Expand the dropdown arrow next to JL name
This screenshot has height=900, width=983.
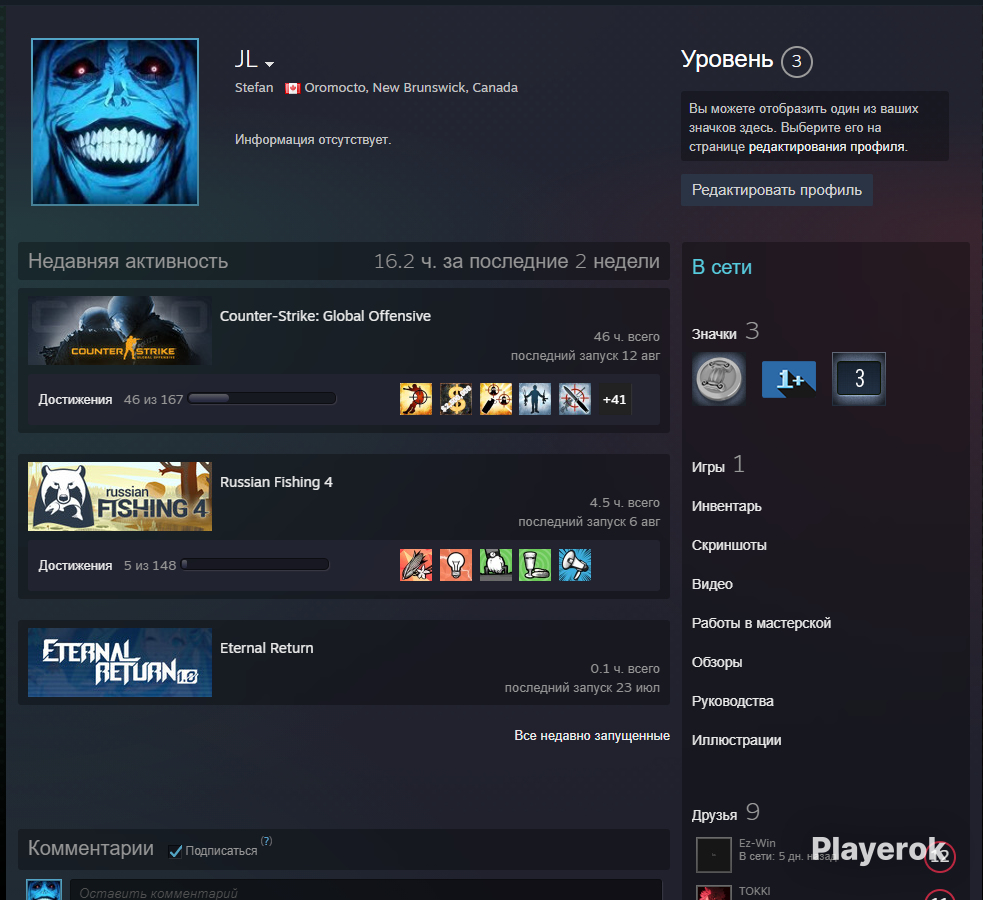pyautogui.click(x=270, y=64)
